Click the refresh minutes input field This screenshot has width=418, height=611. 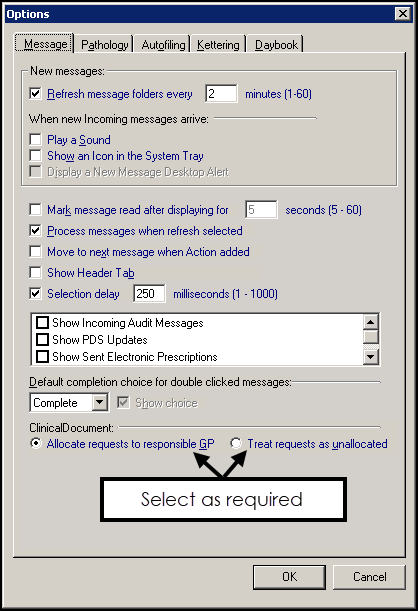pos(221,94)
